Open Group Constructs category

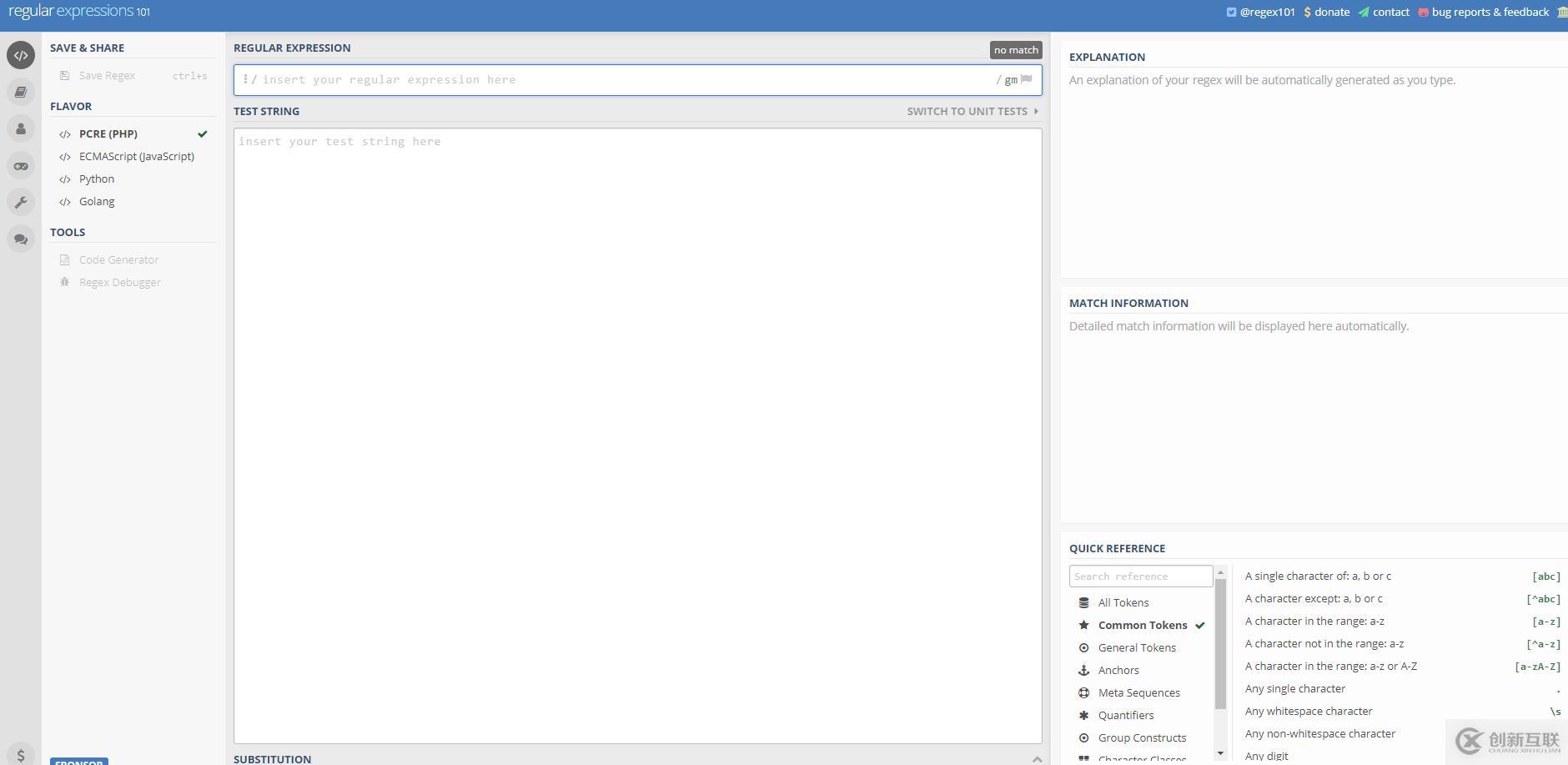[1141, 737]
